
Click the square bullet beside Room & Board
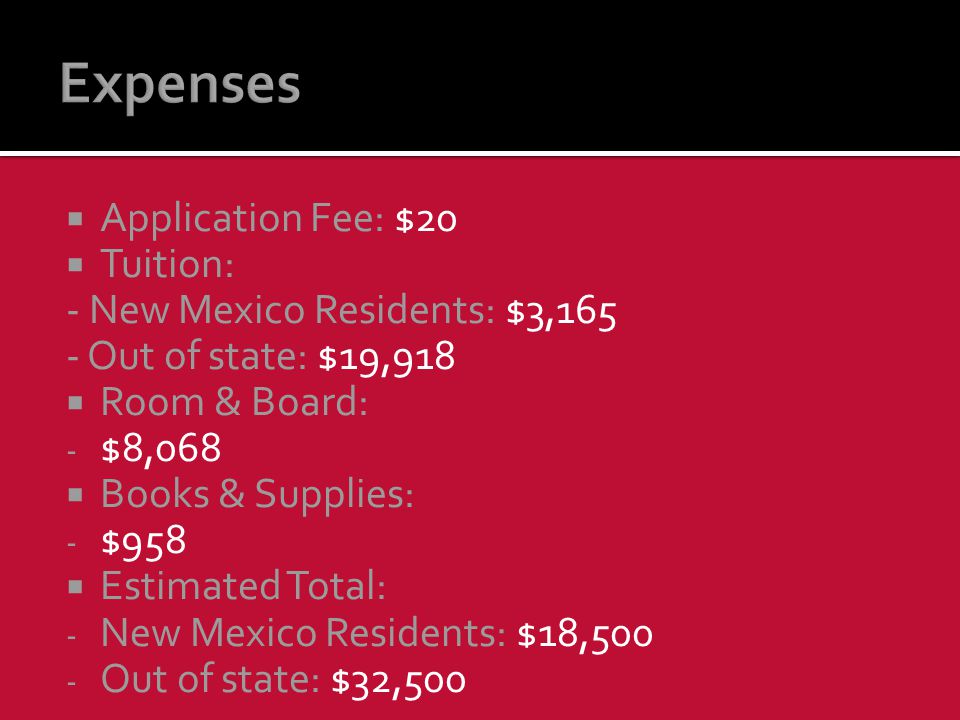pyautogui.click(x=75, y=403)
